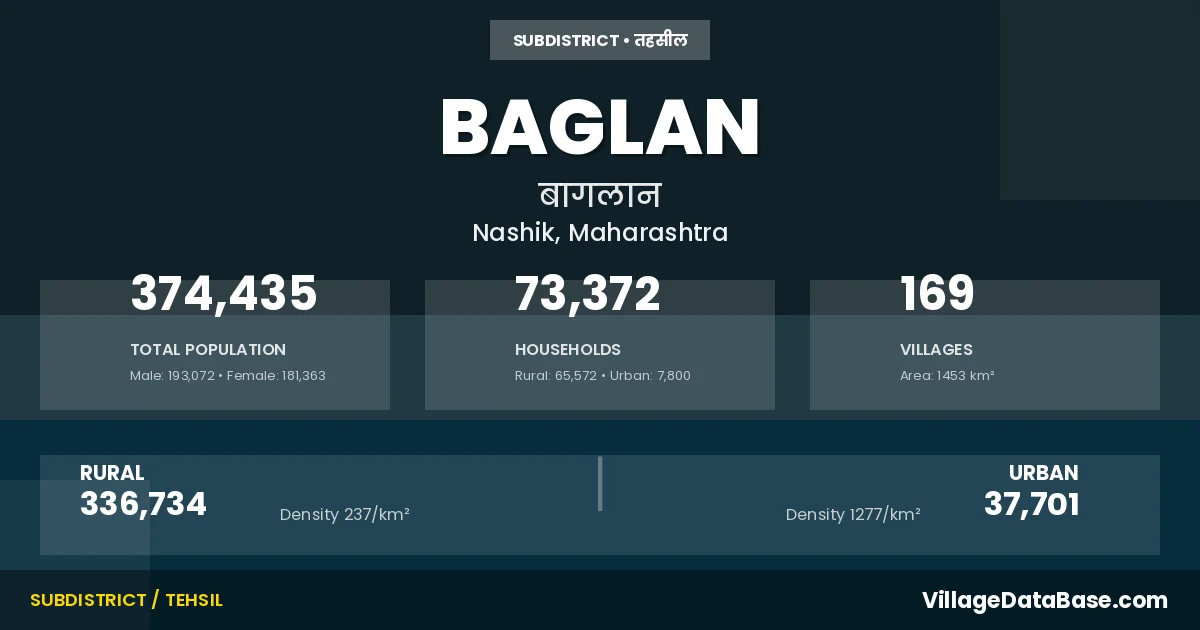
Task: Click the 73,372 households number
Action: [x=588, y=294]
